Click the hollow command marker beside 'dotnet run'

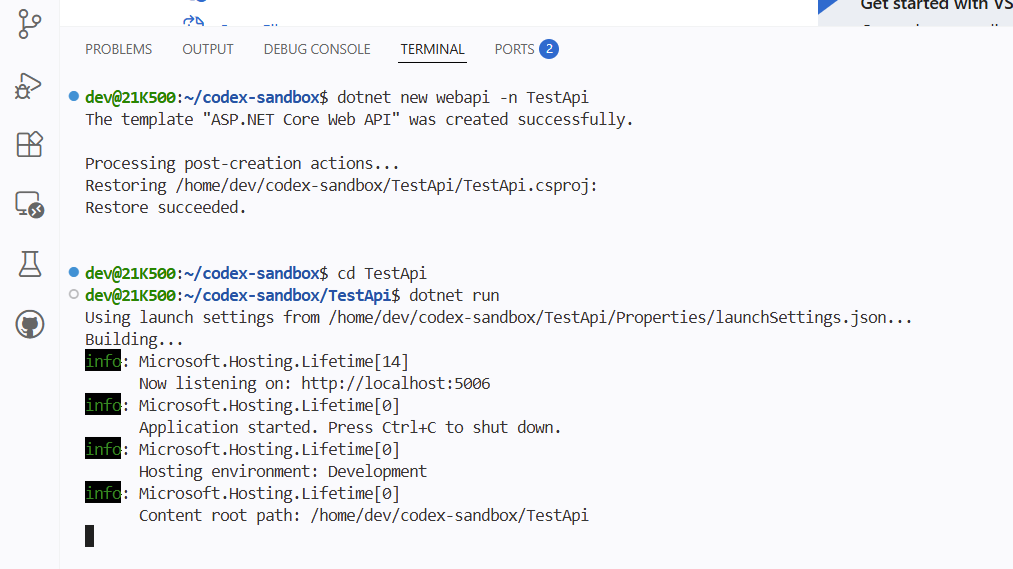[74, 295]
